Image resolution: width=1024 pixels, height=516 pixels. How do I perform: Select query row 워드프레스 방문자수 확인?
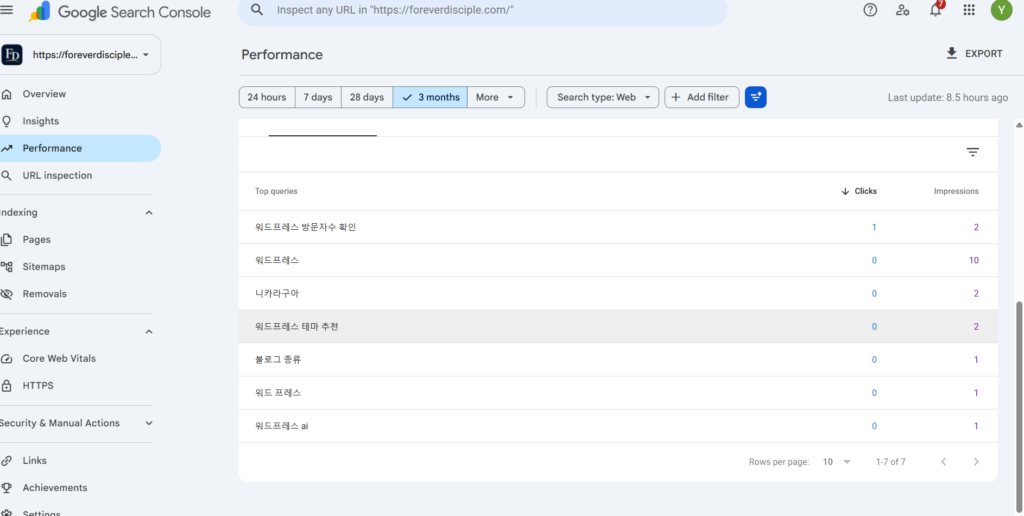point(618,227)
